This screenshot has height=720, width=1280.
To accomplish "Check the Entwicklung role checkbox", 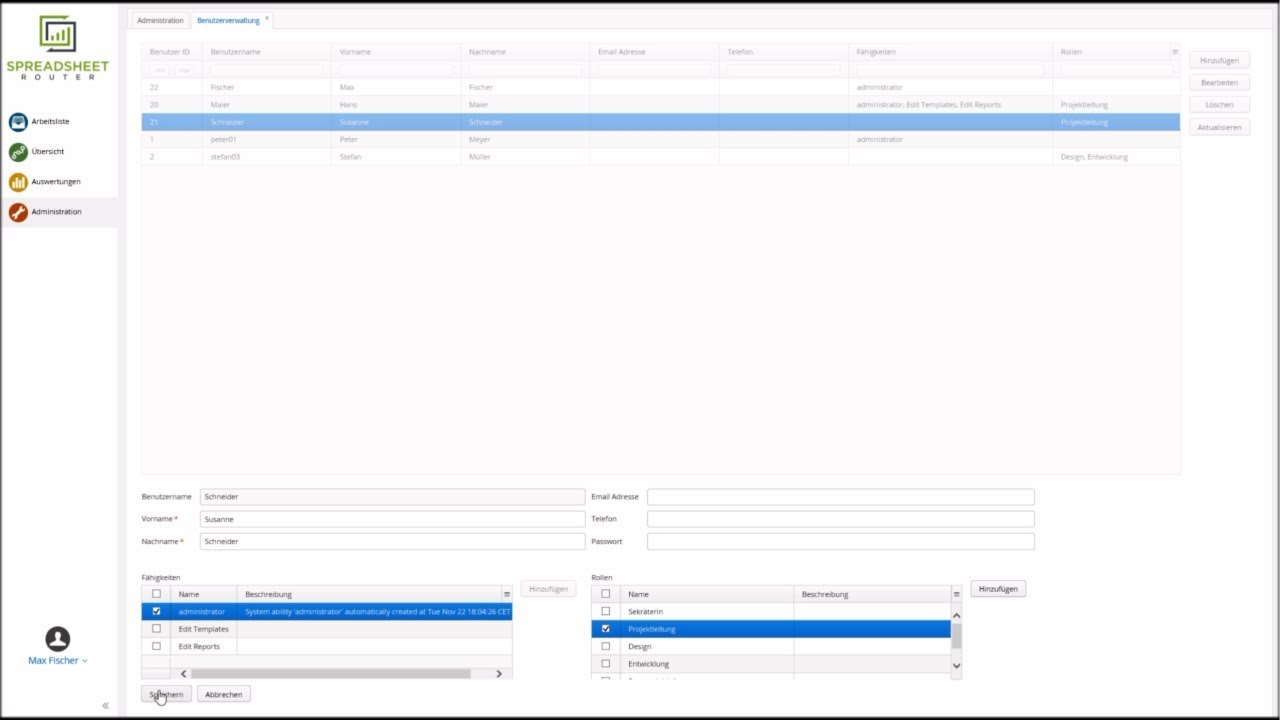I will tap(605, 664).
